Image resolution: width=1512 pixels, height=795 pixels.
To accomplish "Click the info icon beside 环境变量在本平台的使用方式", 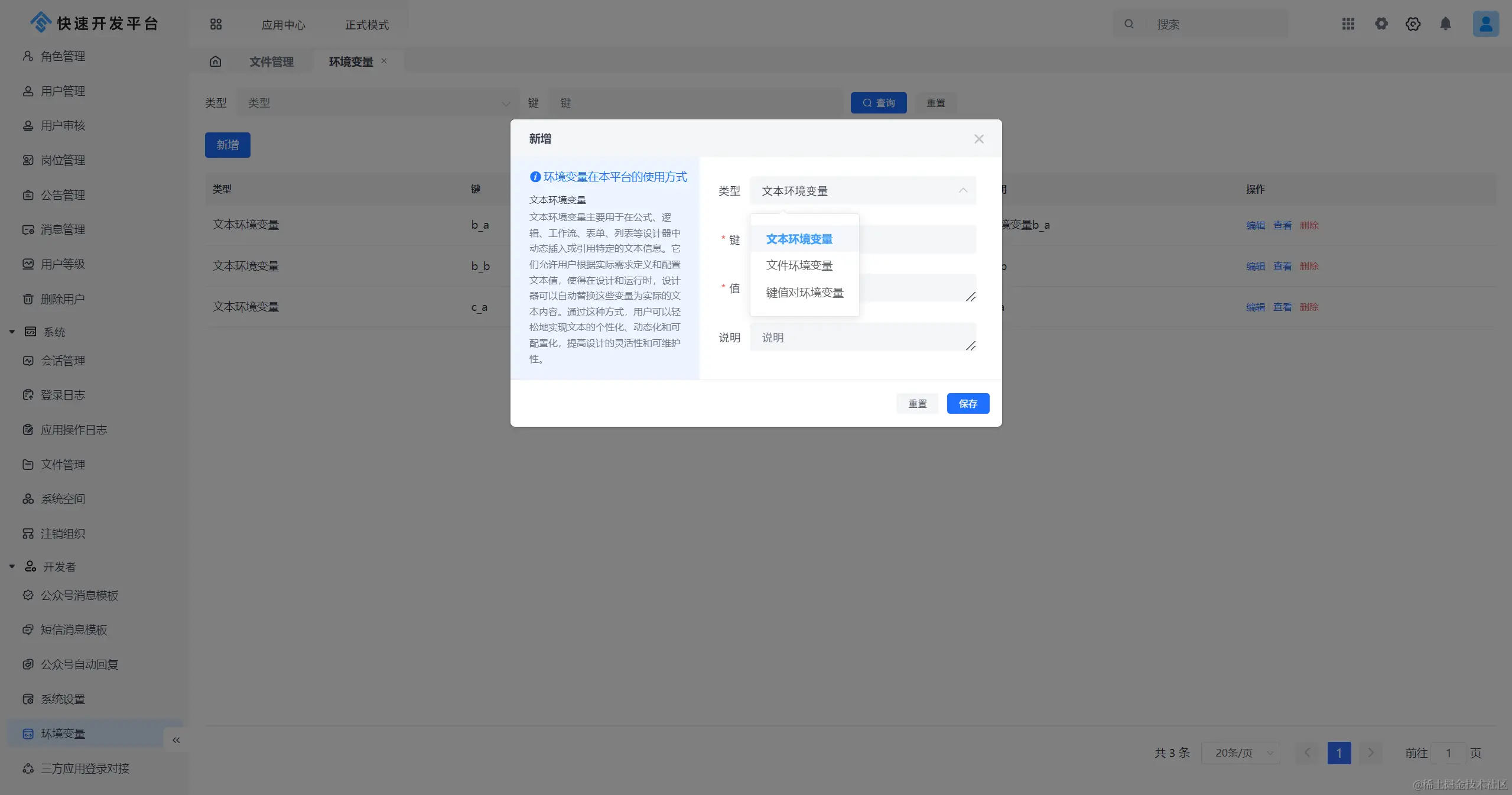I will [x=535, y=177].
